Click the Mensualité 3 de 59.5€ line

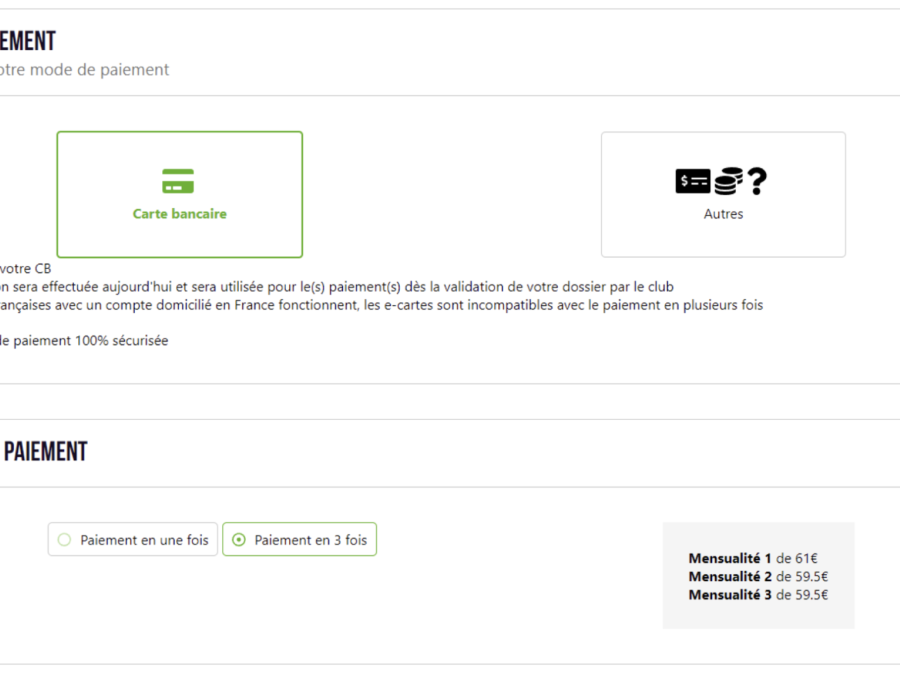tap(758, 595)
